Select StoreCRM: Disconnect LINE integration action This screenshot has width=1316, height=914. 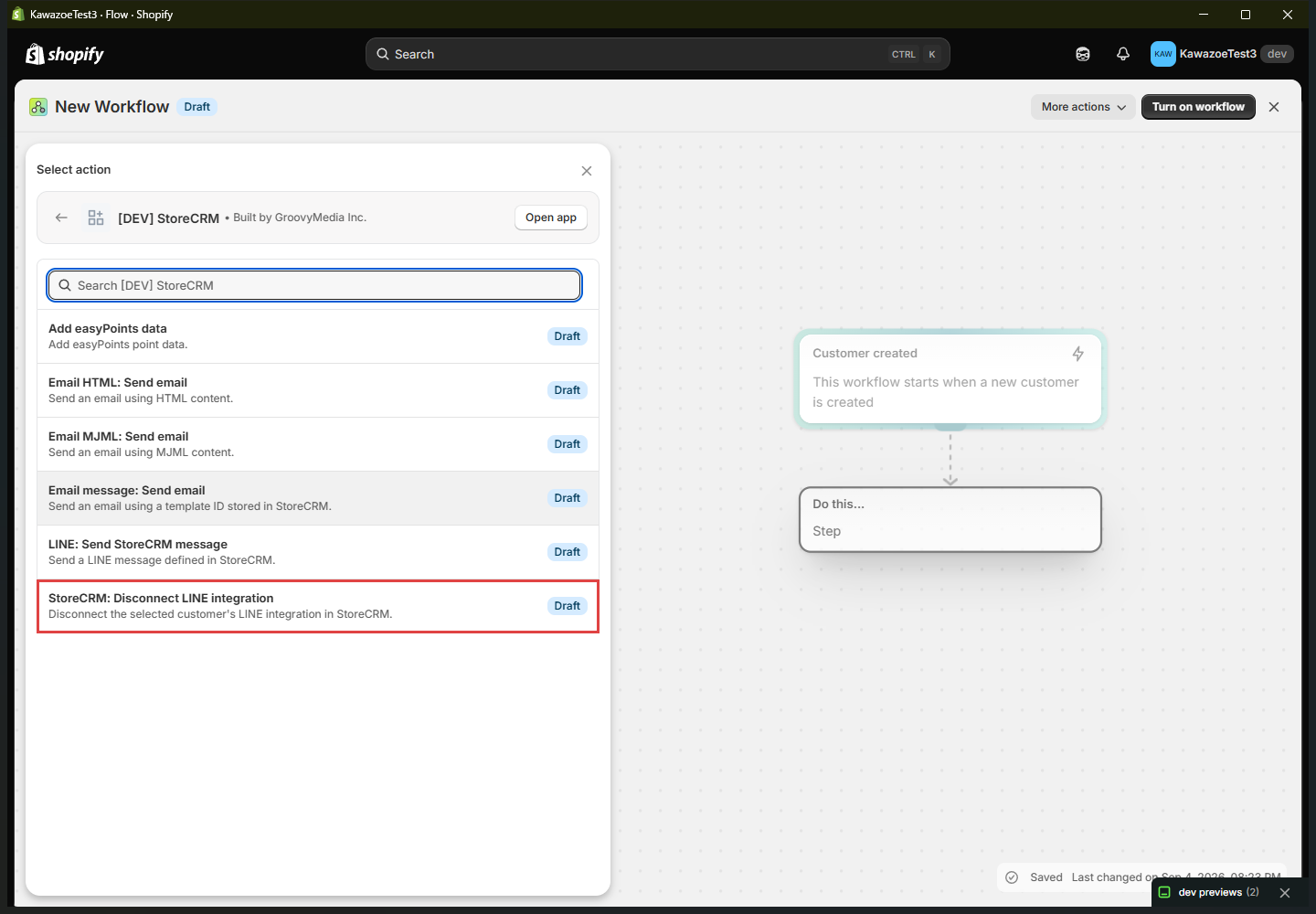point(318,606)
